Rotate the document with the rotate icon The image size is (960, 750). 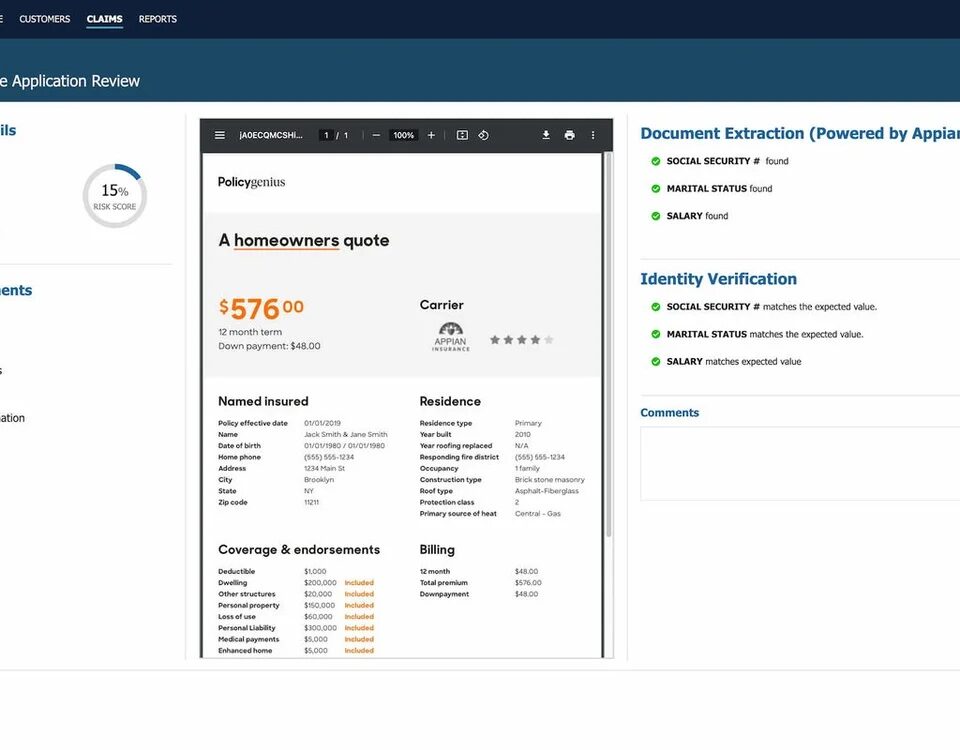[x=483, y=135]
